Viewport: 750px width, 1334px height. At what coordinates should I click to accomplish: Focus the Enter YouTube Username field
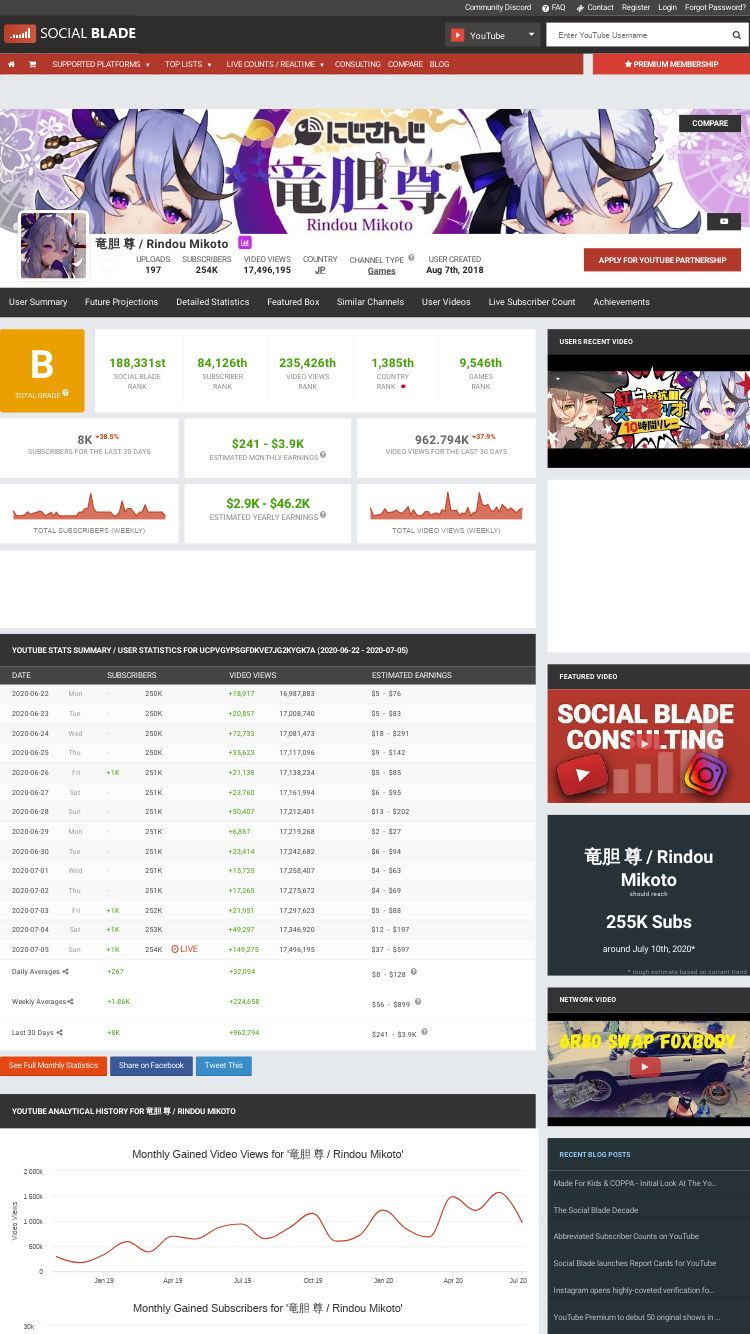pos(637,35)
